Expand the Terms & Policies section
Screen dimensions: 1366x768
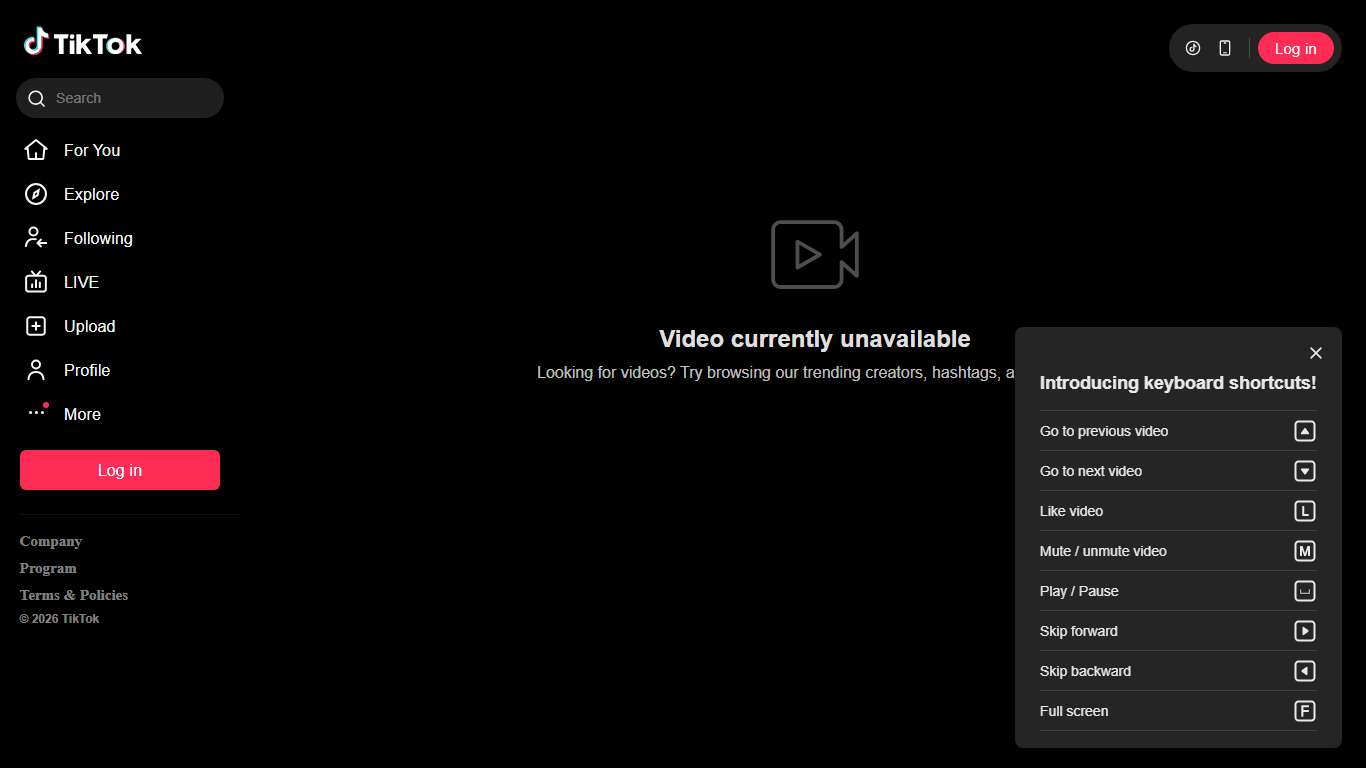click(x=74, y=595)
